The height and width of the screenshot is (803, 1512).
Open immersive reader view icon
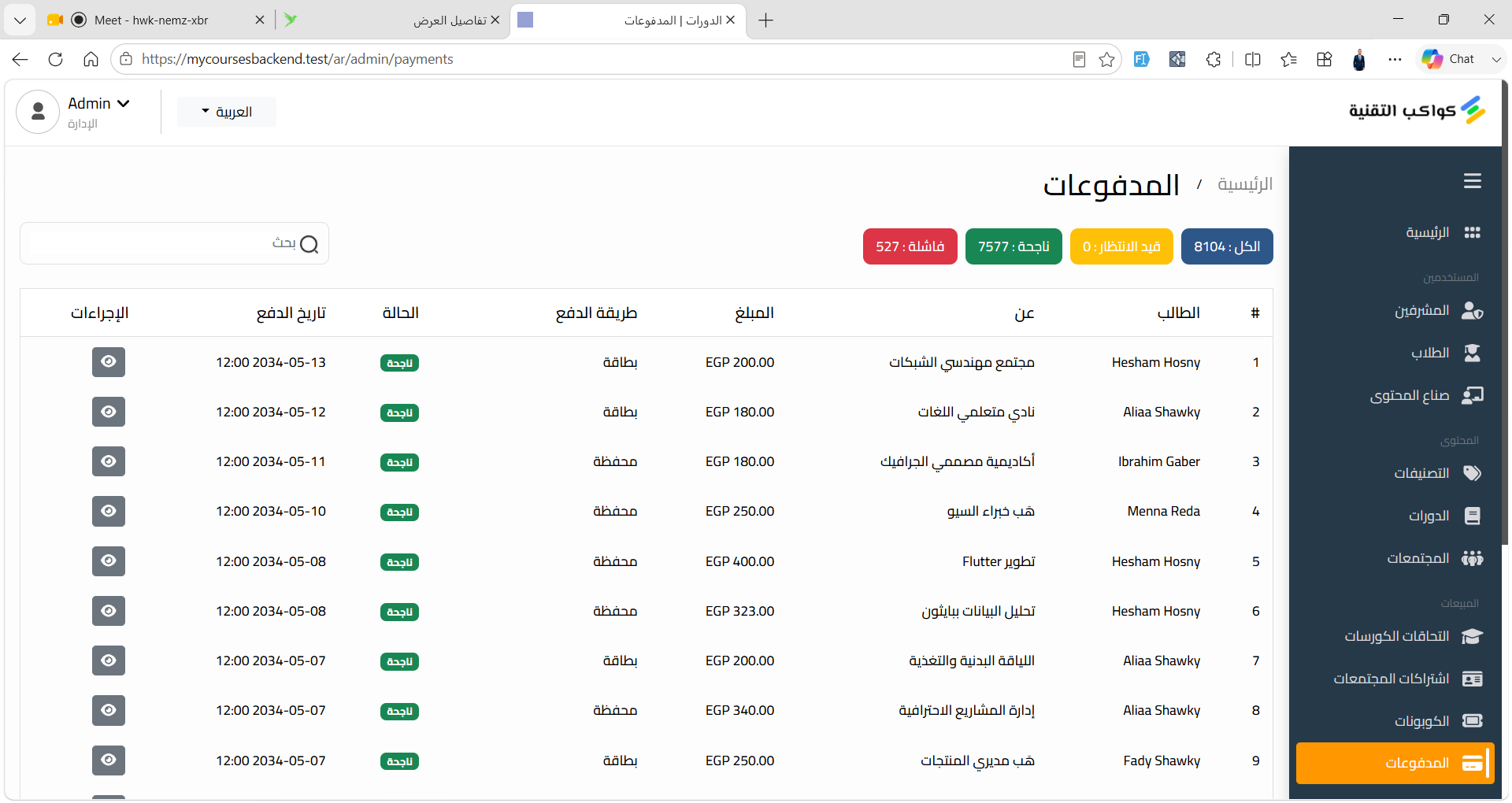pyautogui.click(x=1079, y=59)
